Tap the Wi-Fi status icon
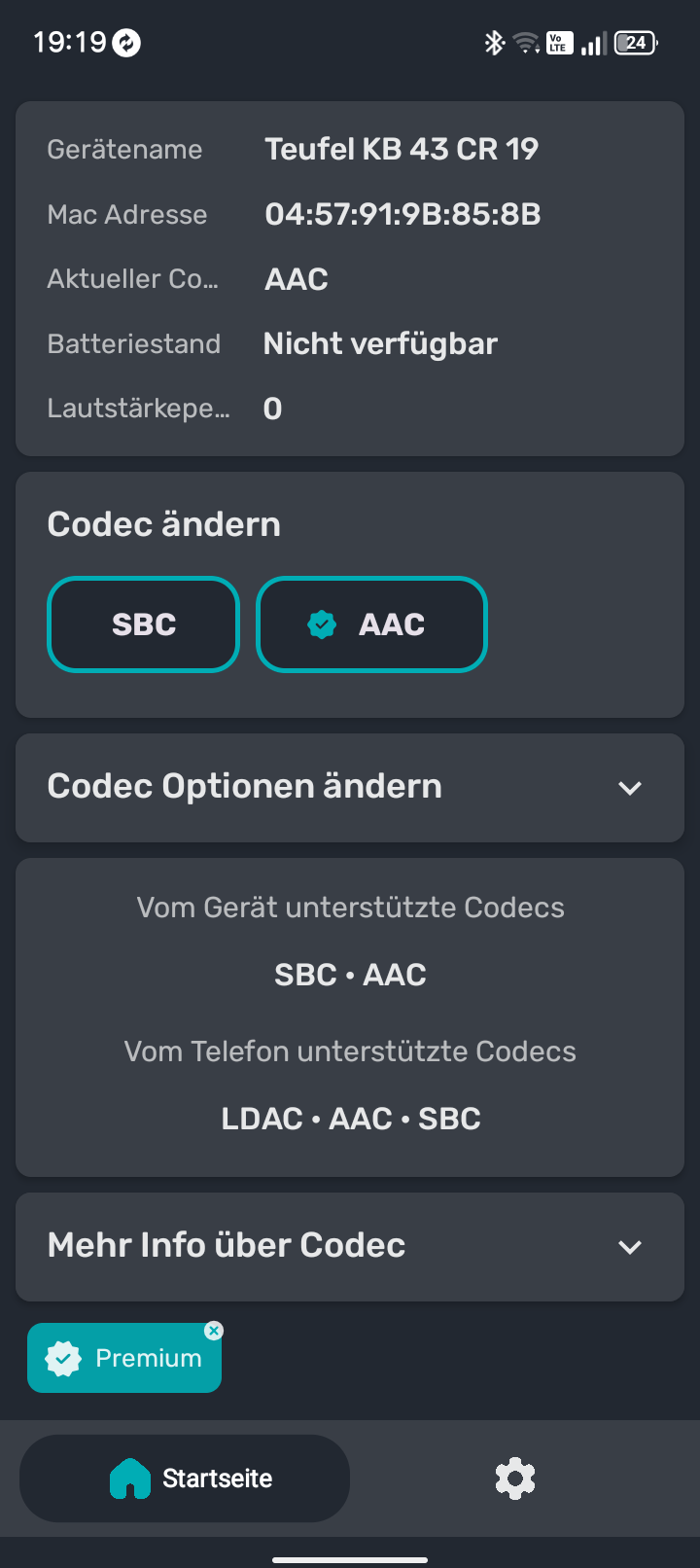 526,43
